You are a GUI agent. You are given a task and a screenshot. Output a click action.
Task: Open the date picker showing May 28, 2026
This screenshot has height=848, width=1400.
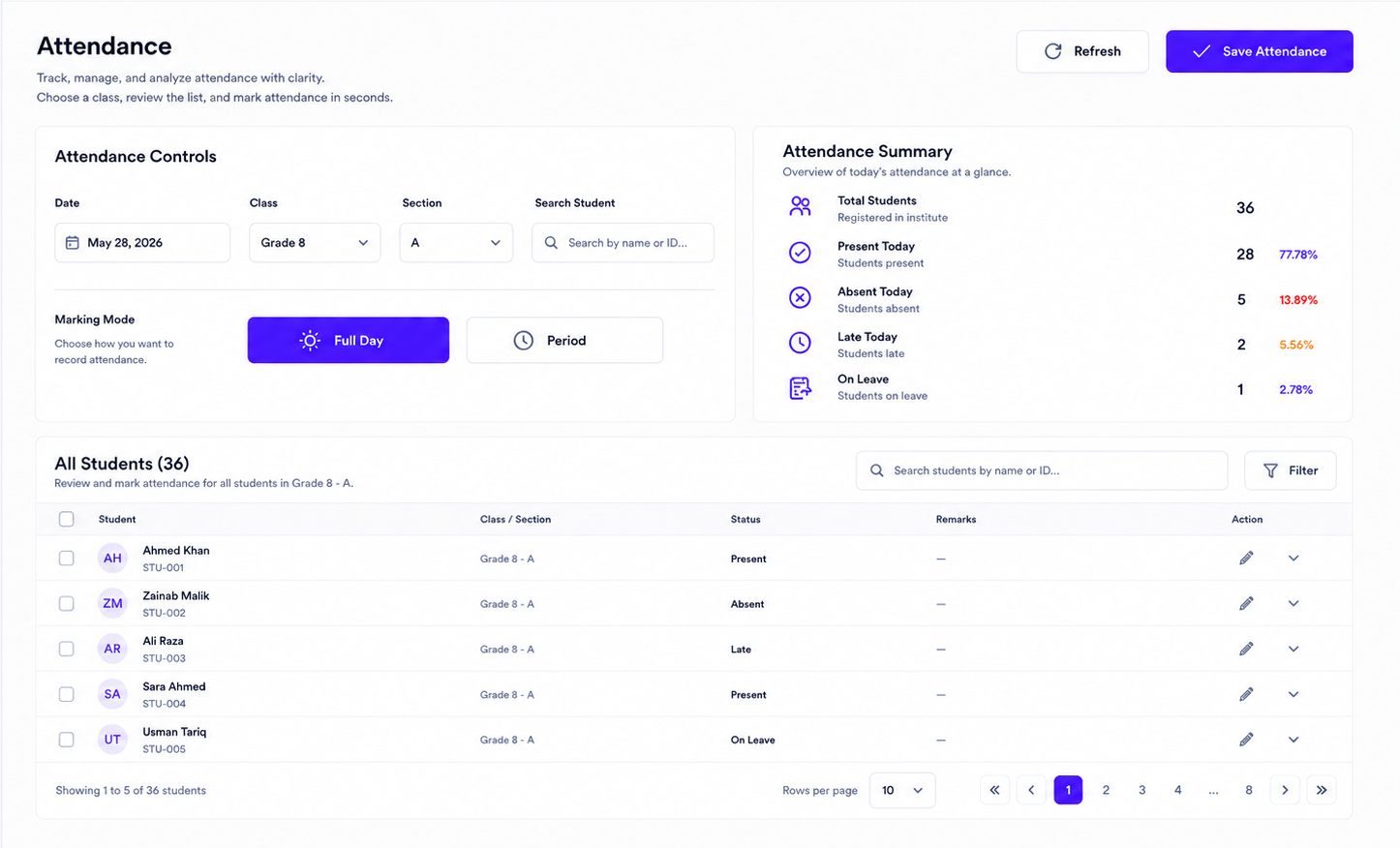pos(142,243)
